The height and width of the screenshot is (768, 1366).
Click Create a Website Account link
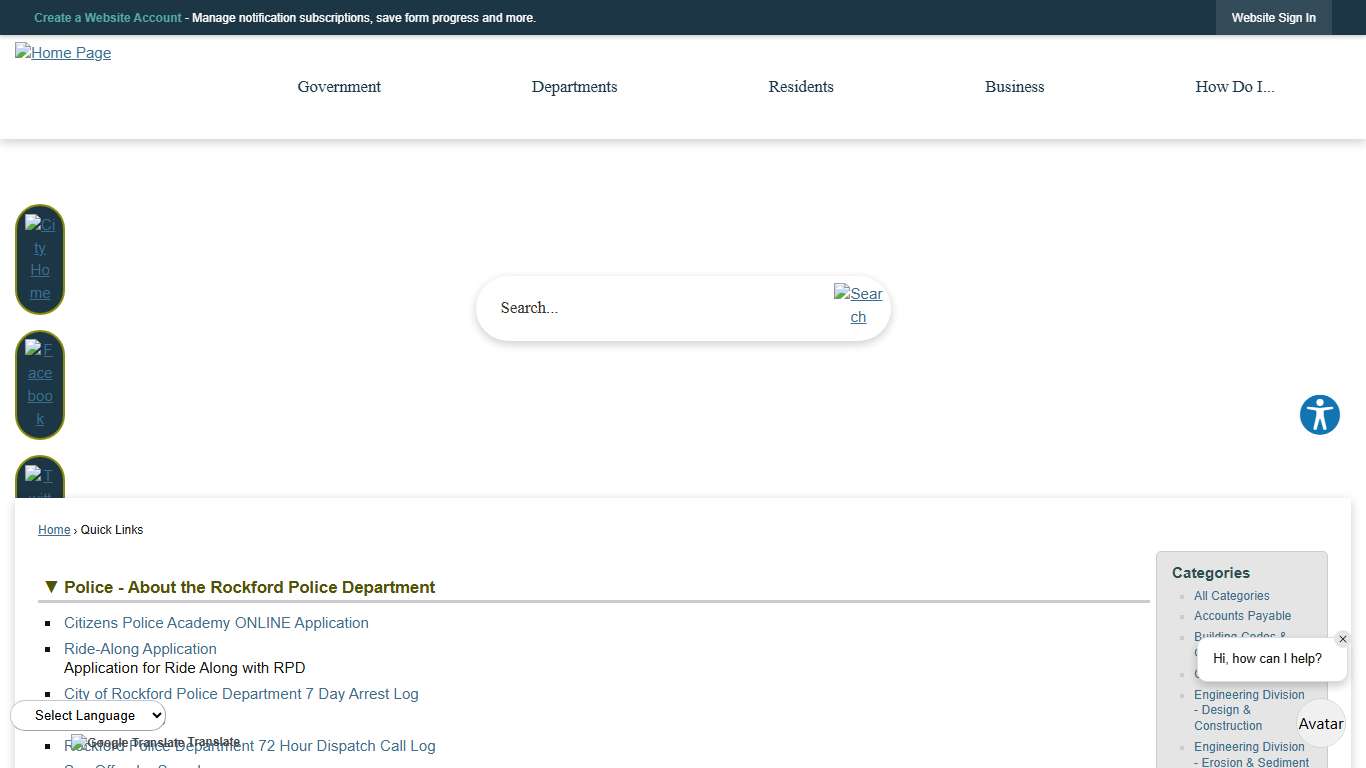[x=108, y=18]
